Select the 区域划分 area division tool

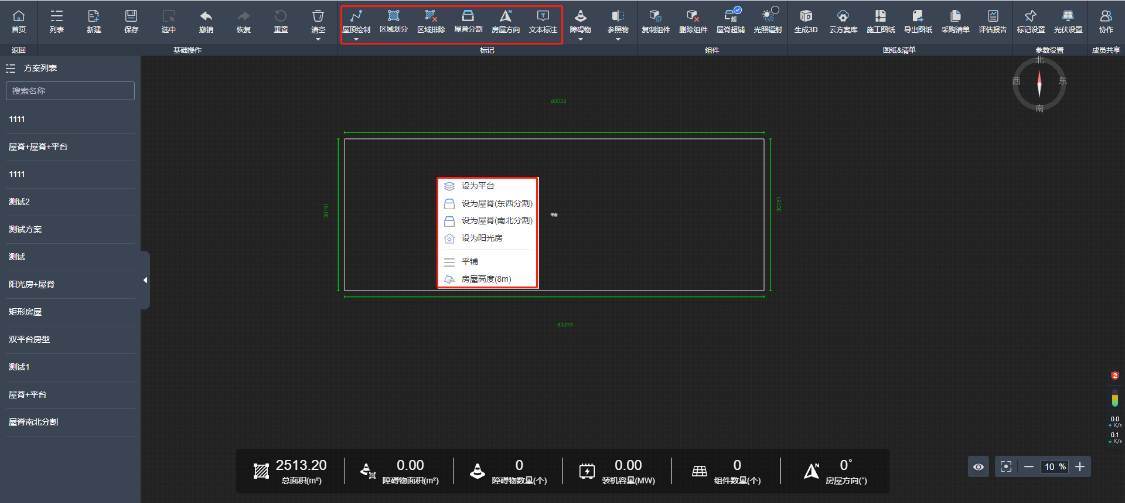pyautogui.click(x=393, y=22)
